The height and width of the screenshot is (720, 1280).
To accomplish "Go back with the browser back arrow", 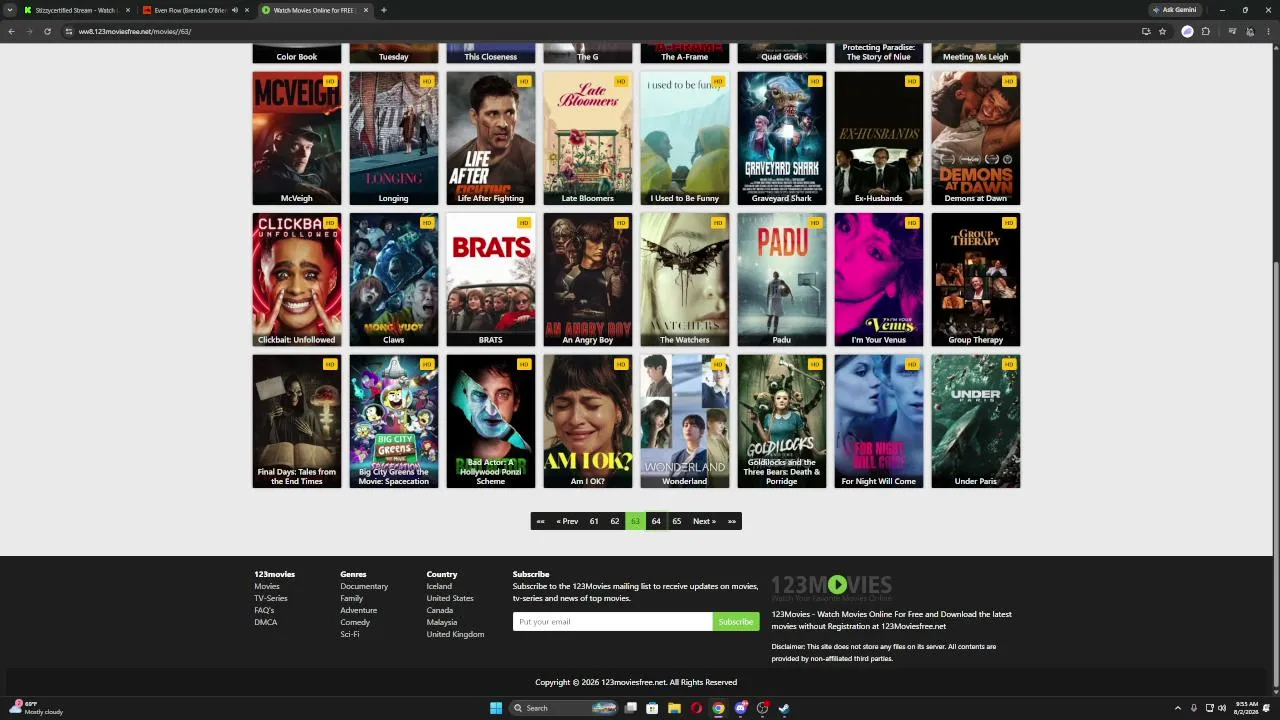I will pos(11,31).
